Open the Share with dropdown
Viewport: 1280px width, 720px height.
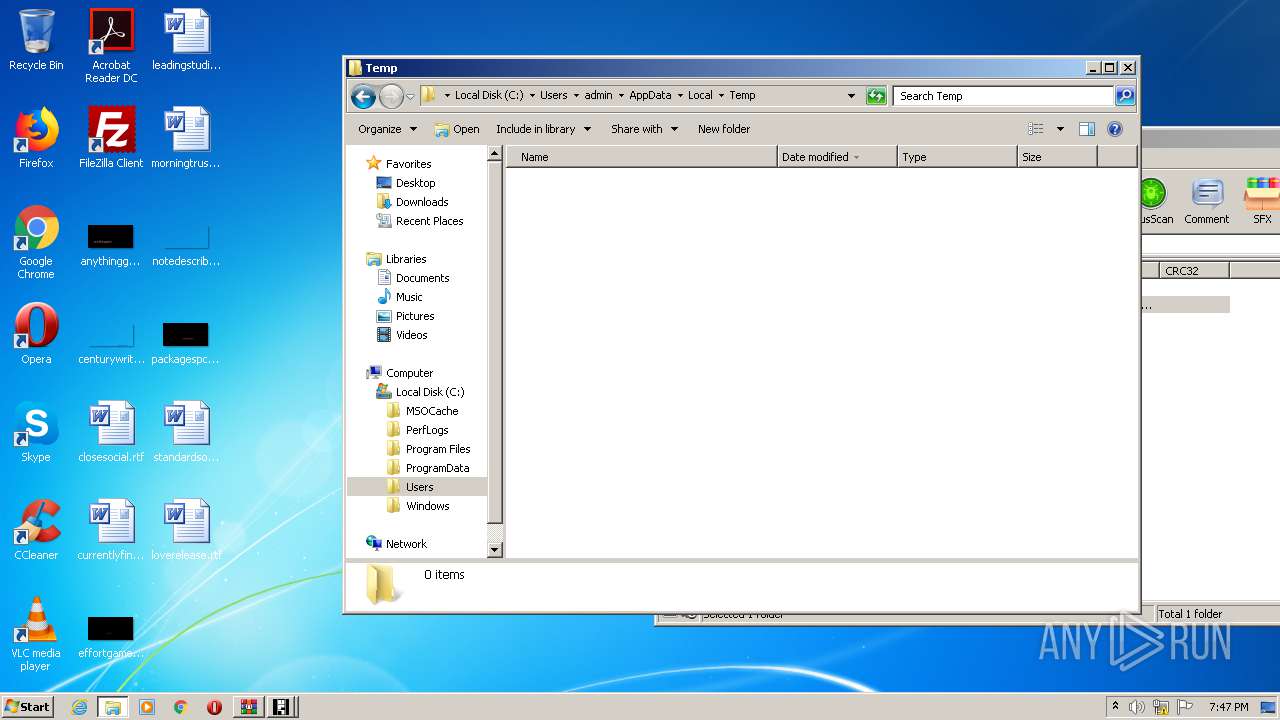pos(644,129)
